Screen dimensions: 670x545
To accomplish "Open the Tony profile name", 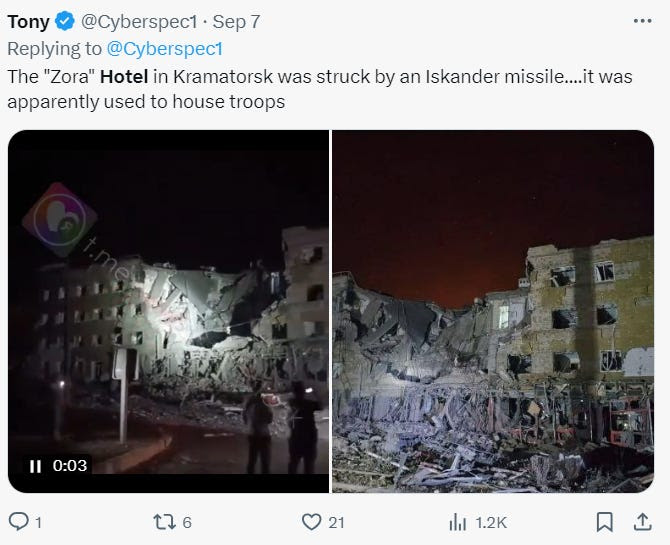I will click(x=29, y=22).
